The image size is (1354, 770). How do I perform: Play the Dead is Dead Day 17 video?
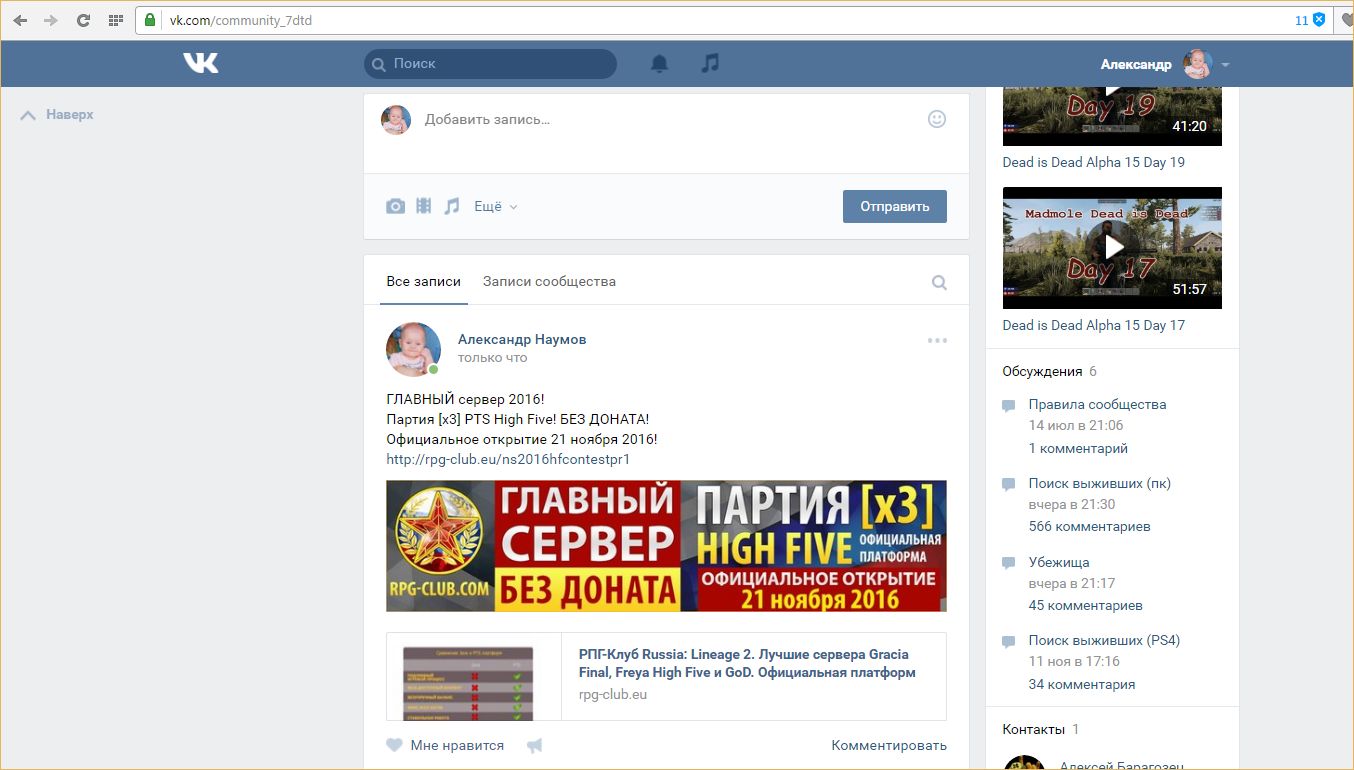[x=1112, y=247]
